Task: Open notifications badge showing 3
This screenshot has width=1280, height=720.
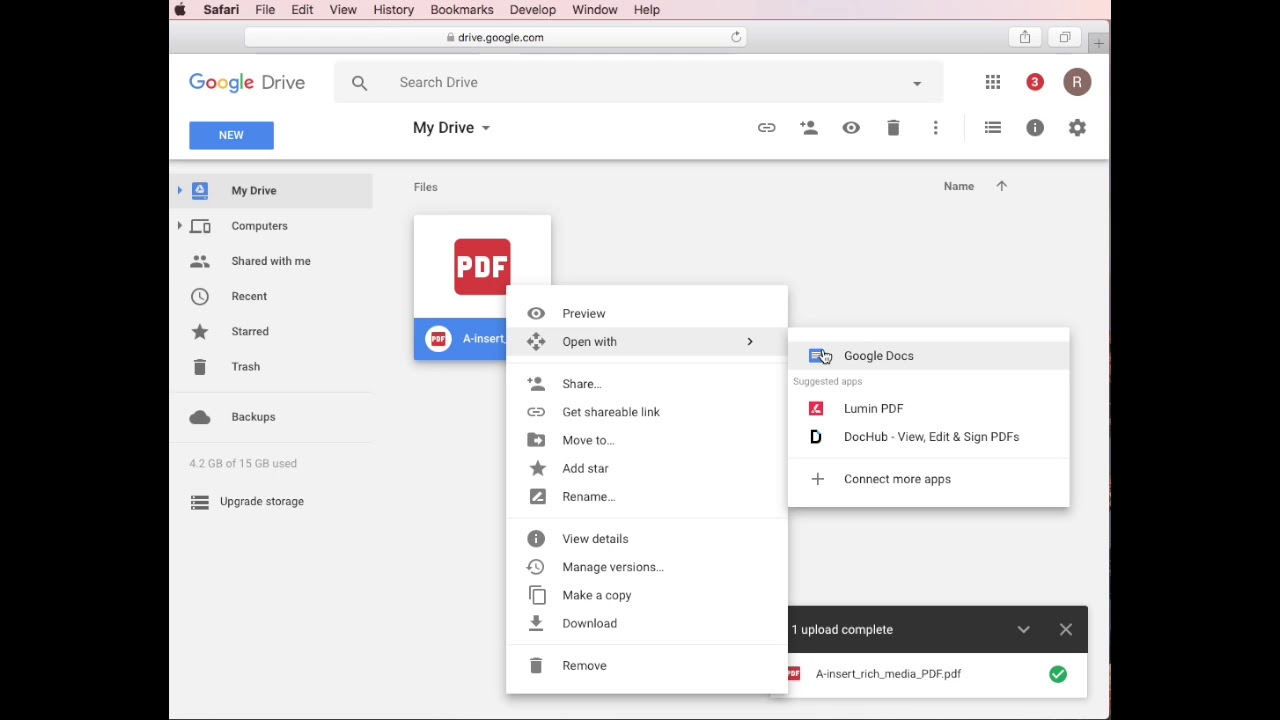Action: (1035, 82)
